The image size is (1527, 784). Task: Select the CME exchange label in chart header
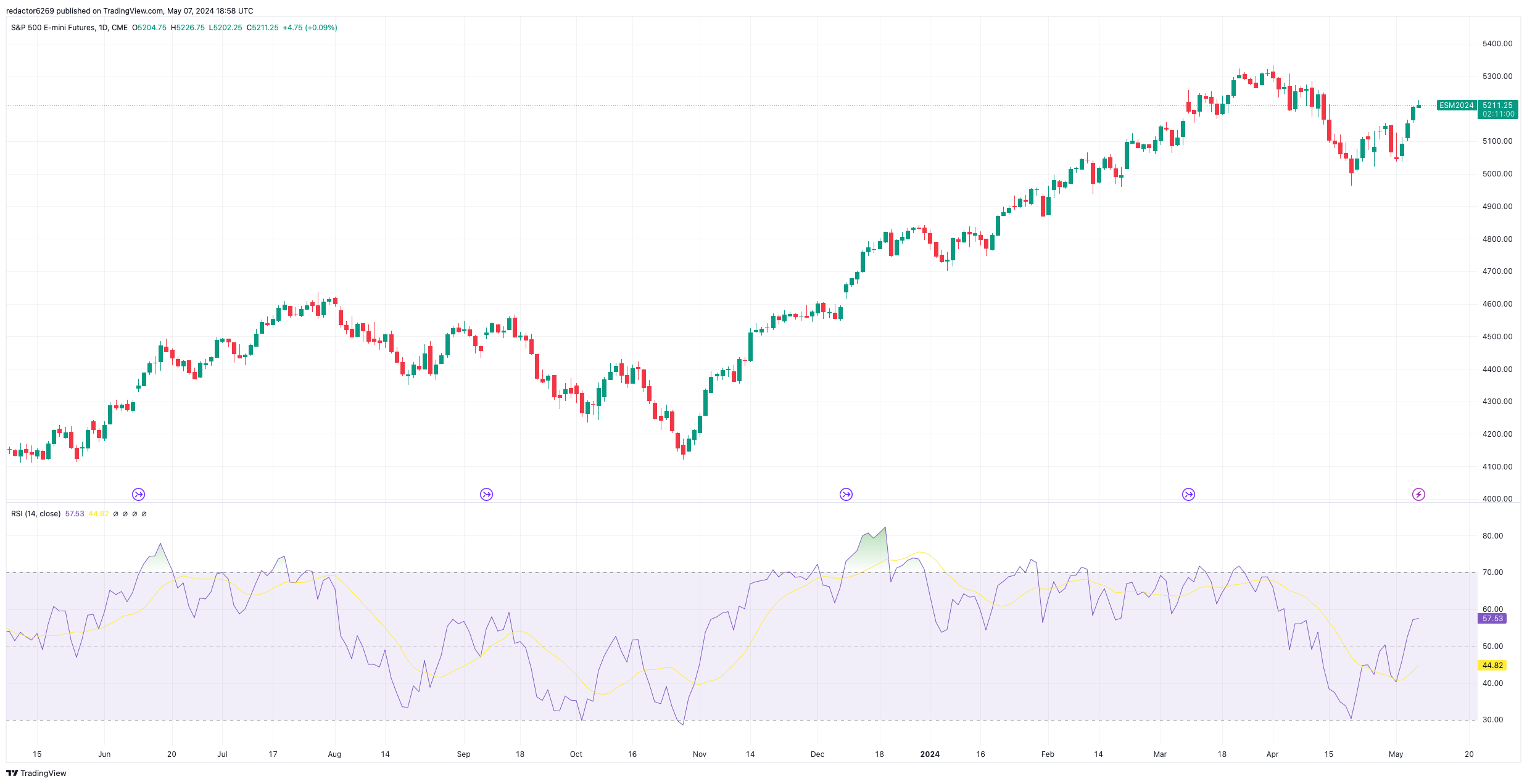(x=122, y=28)
